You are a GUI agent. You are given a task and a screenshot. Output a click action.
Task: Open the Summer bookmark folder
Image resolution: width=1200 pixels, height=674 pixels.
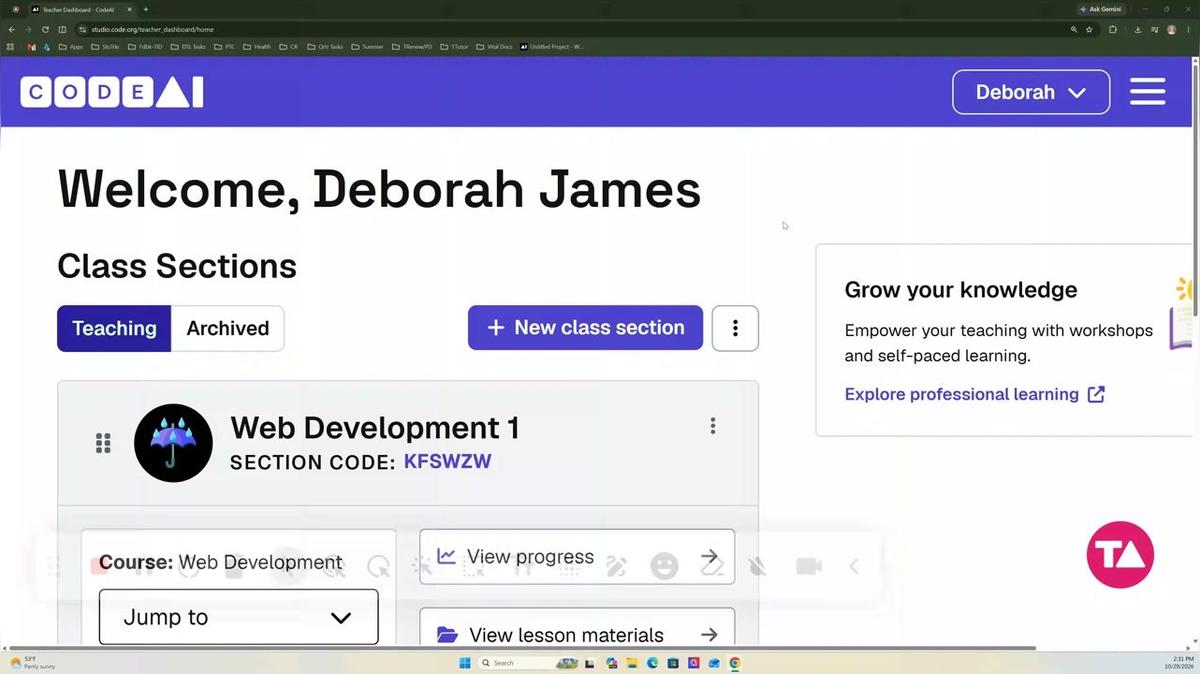point(367,46)
